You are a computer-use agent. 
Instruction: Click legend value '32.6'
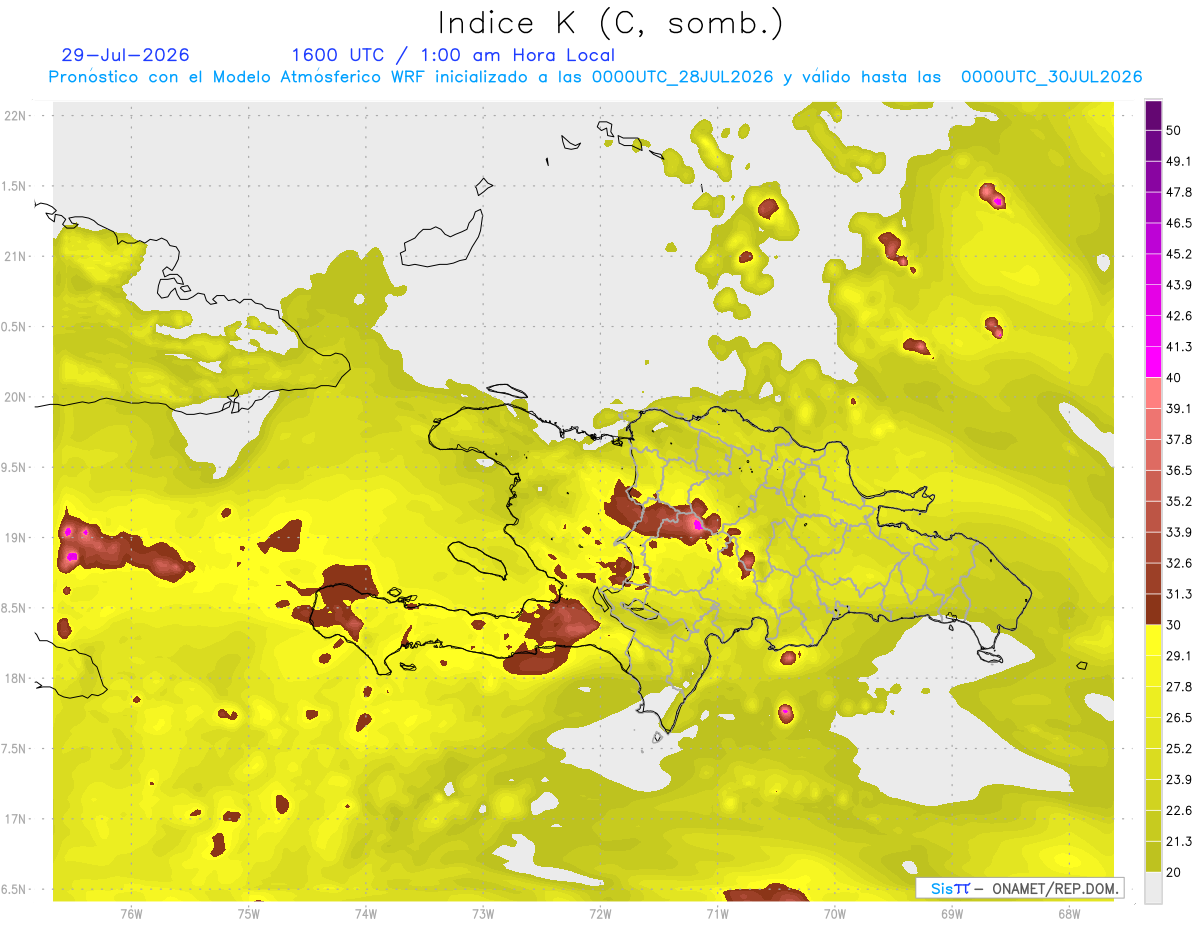coord(1179,563)
